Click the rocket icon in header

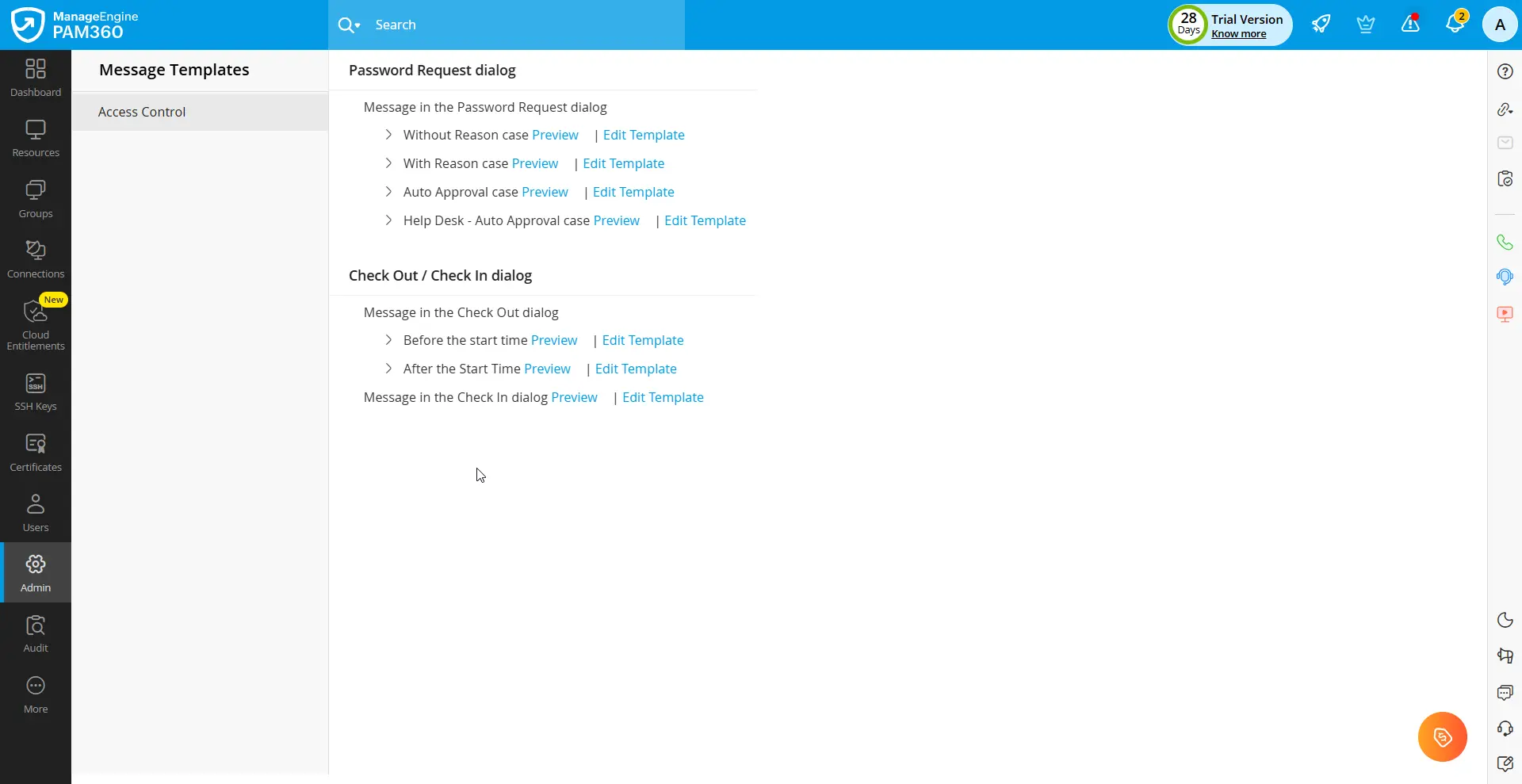pos(1321,24)
